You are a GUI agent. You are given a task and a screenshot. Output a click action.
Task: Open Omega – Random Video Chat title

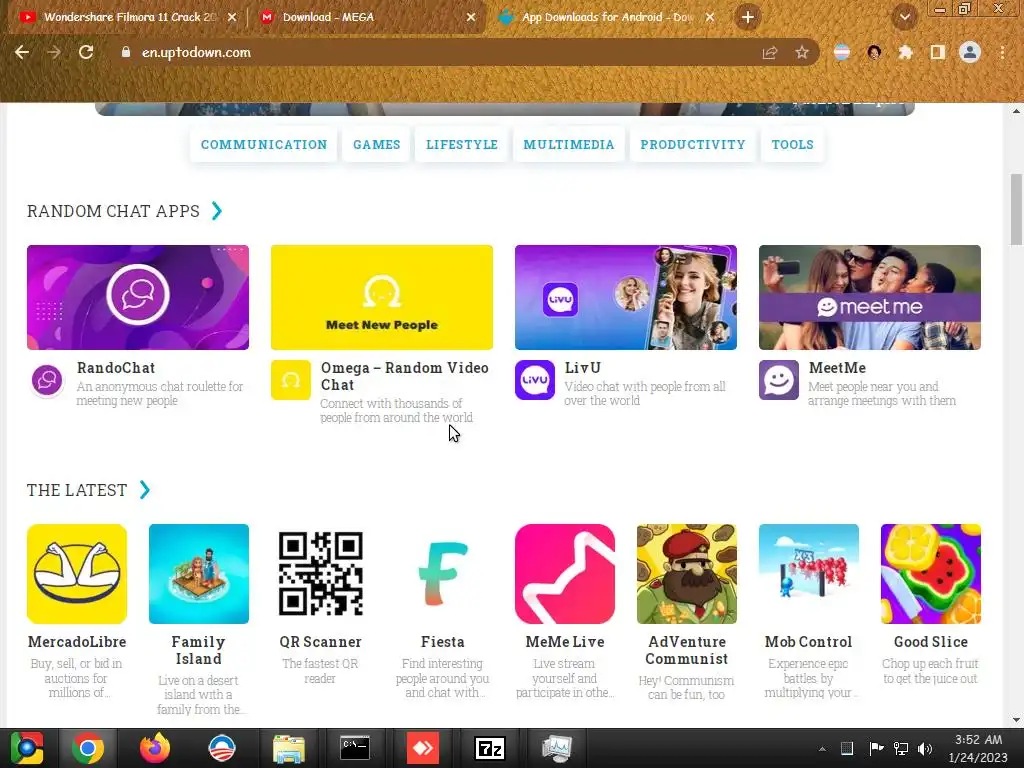coord(404,376)
